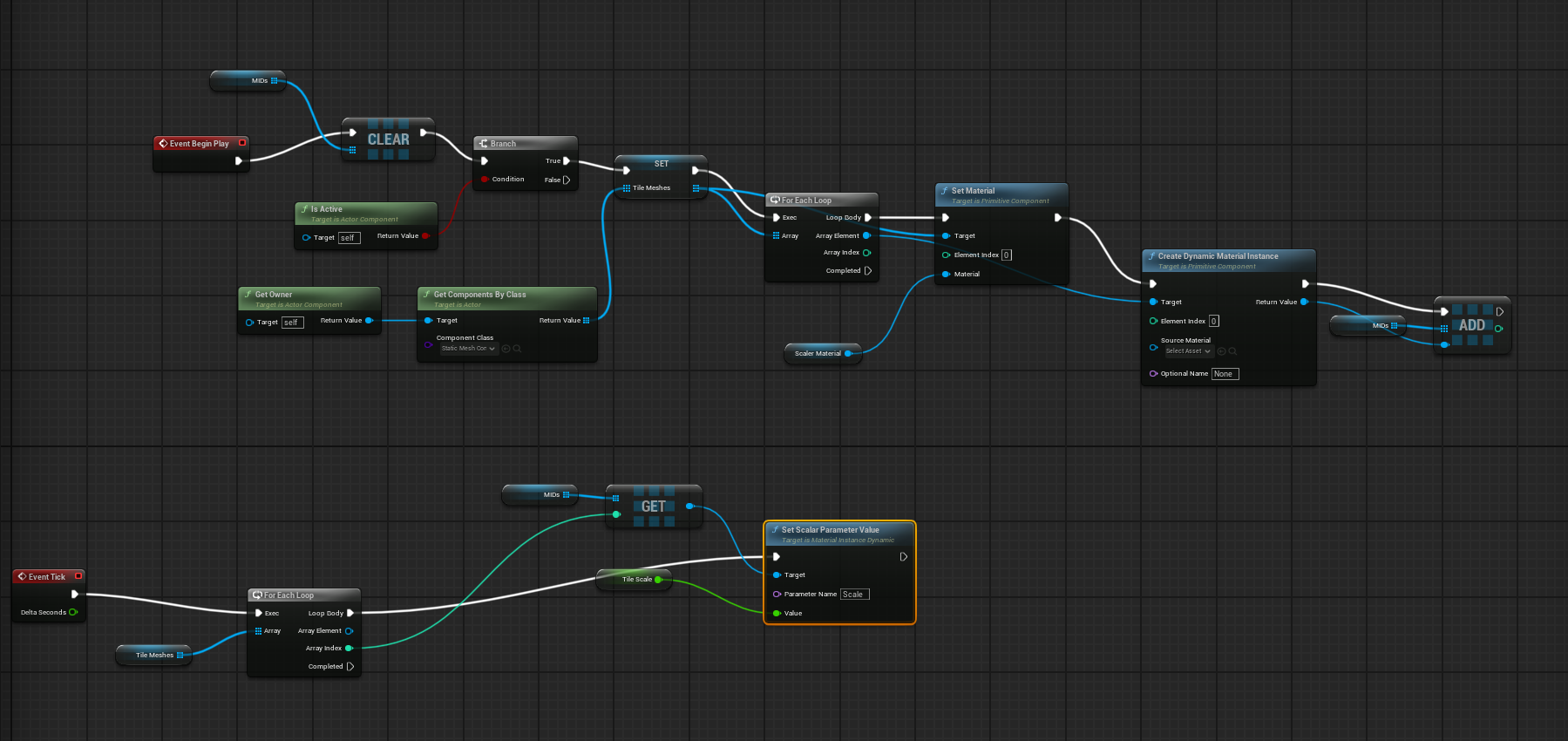This screenshot has height=741, width=1568.
Task: Open the Source Material Select Asset dropdown
Action: point(1189,351)
